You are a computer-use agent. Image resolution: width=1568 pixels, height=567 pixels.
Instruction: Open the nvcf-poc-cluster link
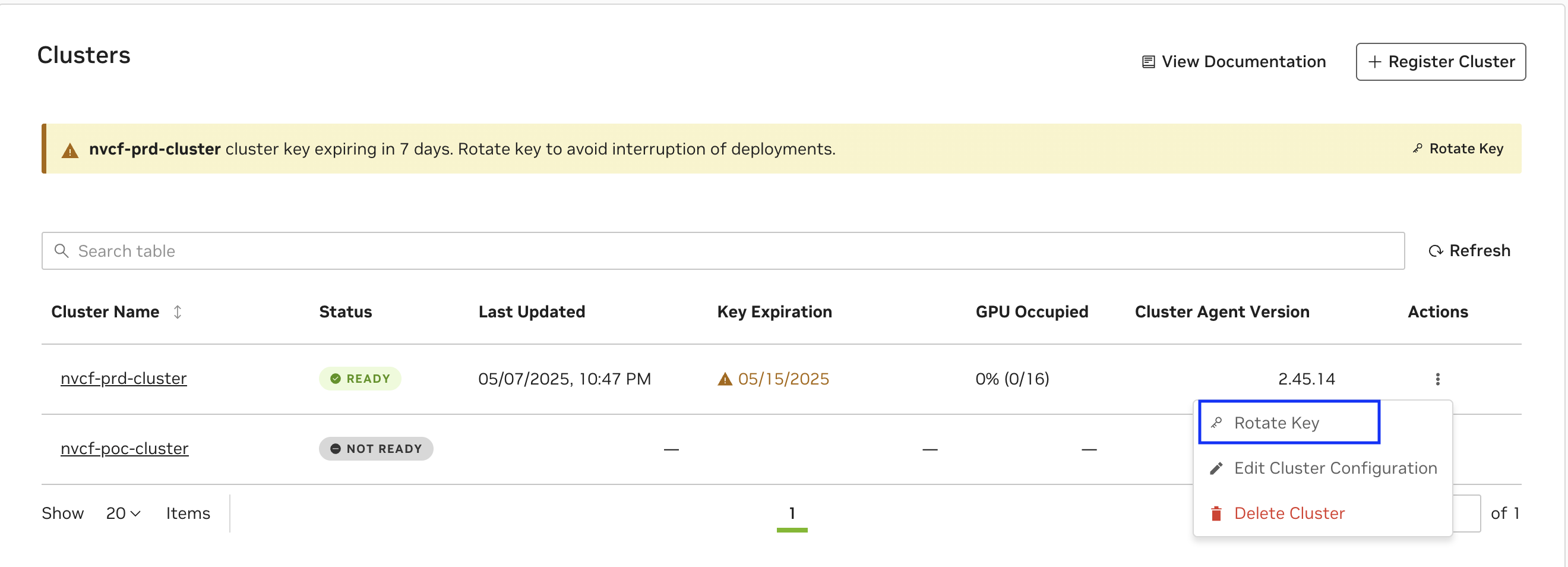pos(125,448)
